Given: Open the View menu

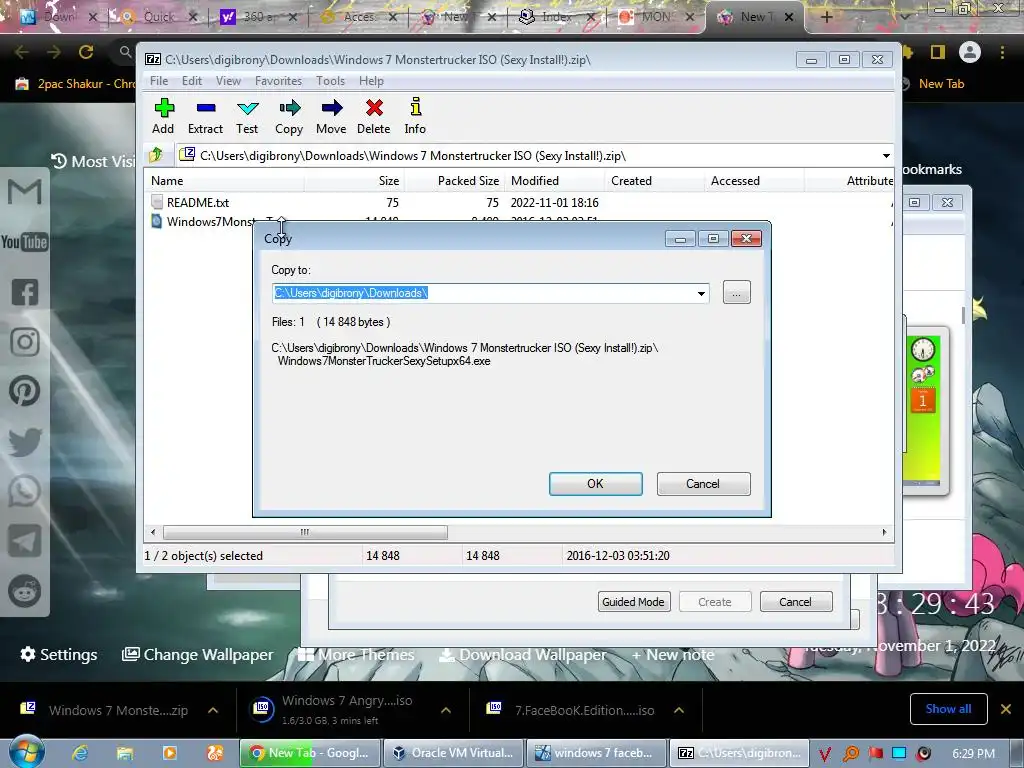Looking at the screenshot, I should (x=228, y=81).
